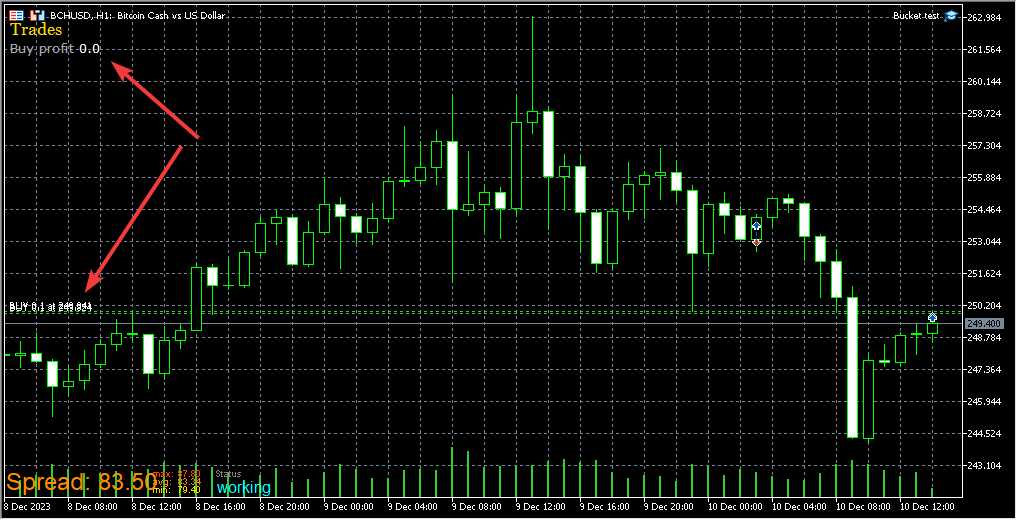1017x520 pixels.
Task: Click the 9 Dec 00:00 time label
Action: point(348,506)
